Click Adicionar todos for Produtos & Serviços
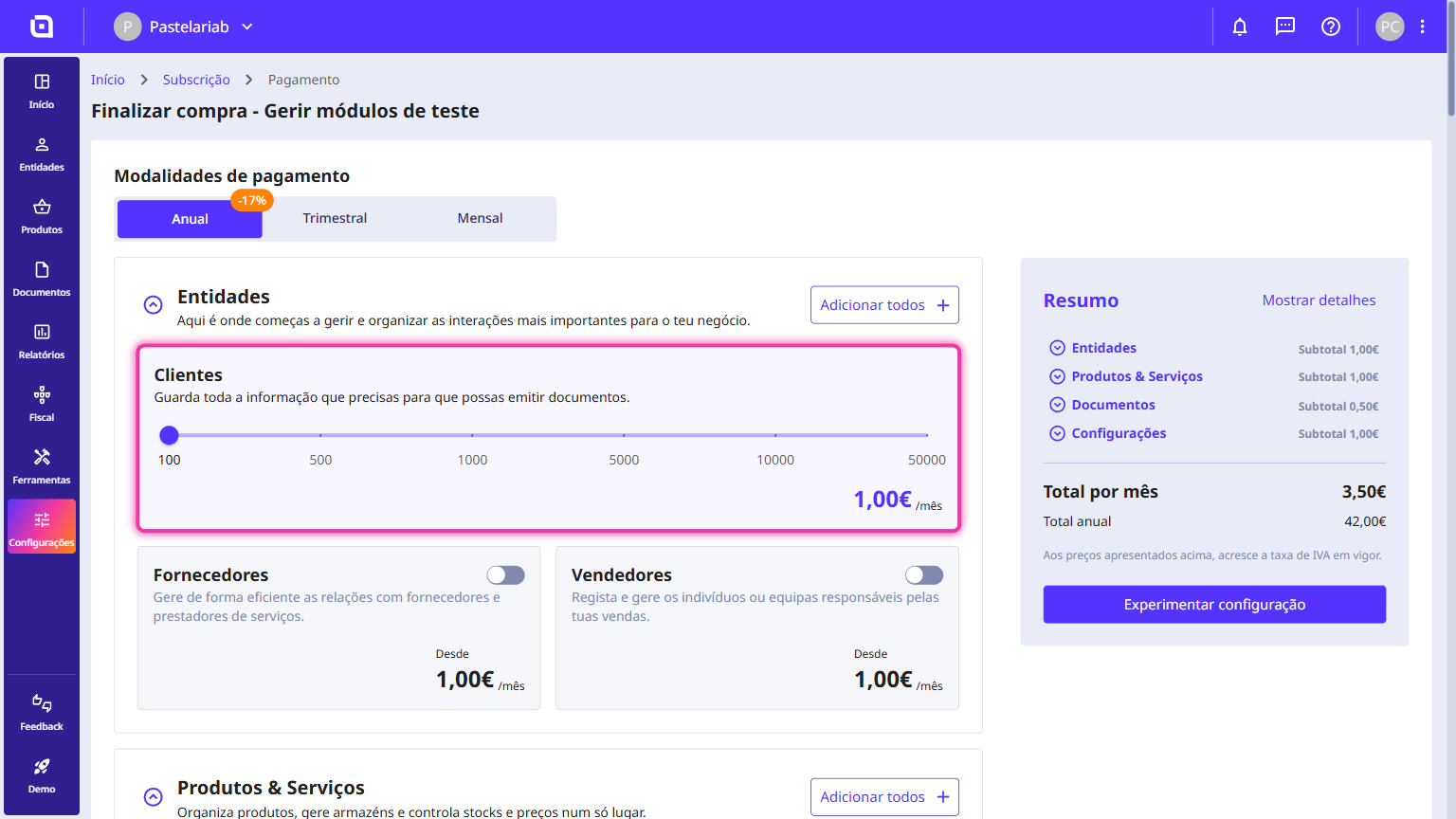 [884, 797]
